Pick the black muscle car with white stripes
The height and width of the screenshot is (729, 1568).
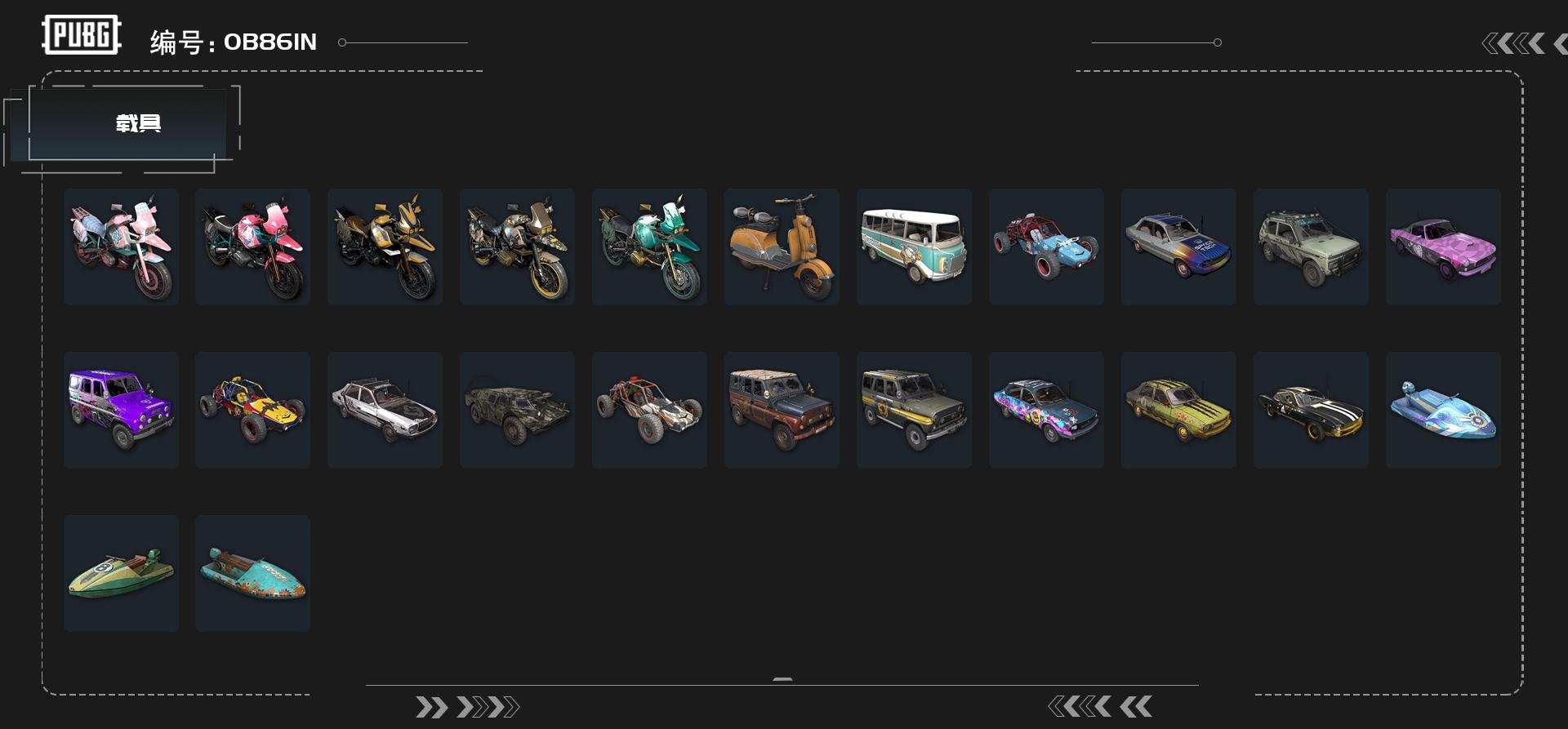[x=1311, y=410]
